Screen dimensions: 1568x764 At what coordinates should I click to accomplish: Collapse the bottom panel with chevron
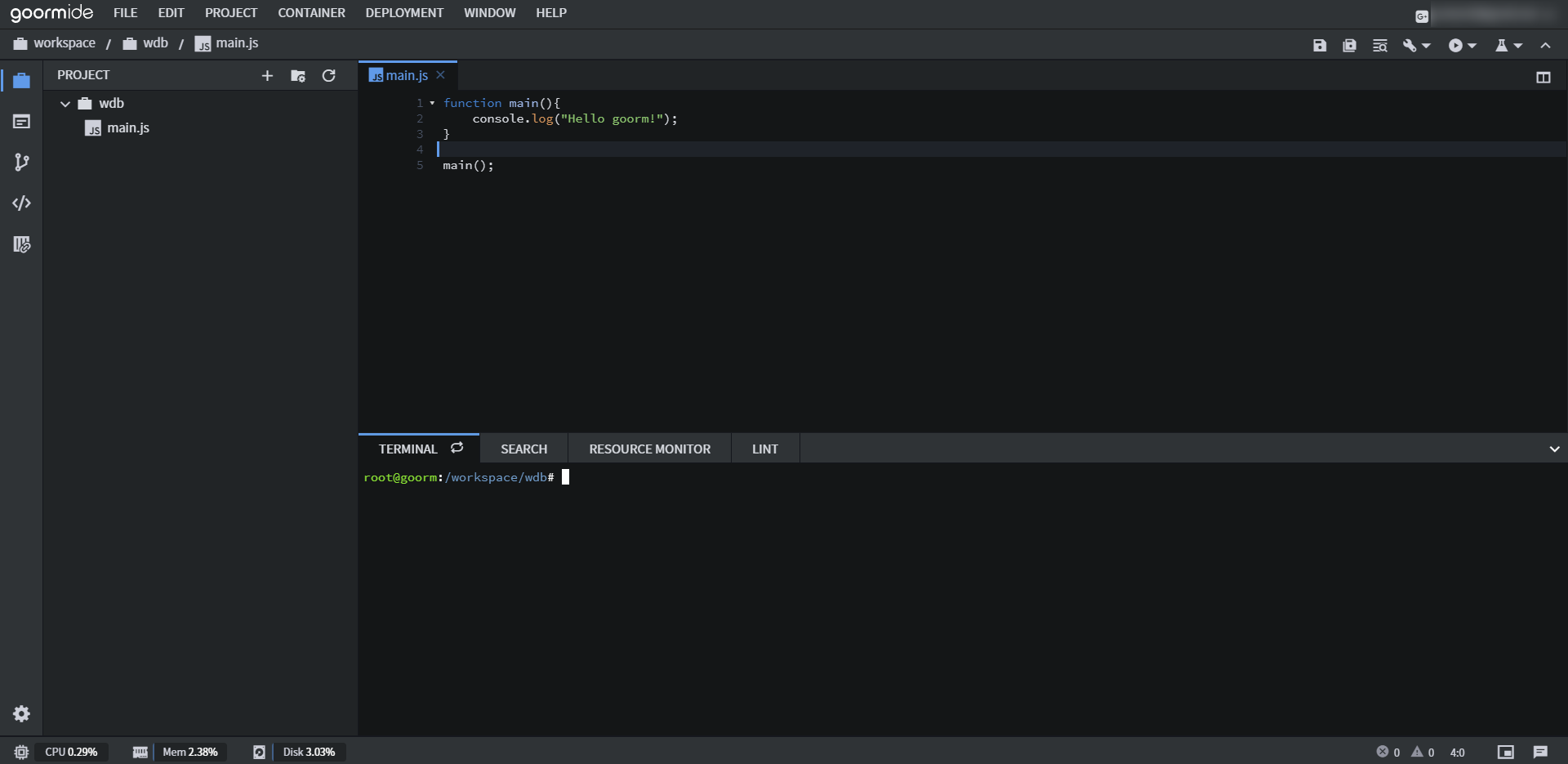pos(1555,449)
